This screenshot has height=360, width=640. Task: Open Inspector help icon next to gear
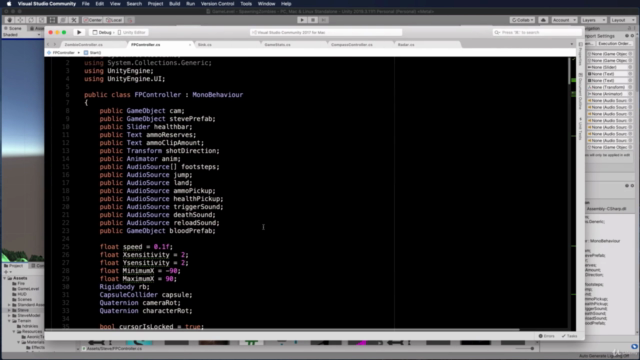[x=627, y=36]
